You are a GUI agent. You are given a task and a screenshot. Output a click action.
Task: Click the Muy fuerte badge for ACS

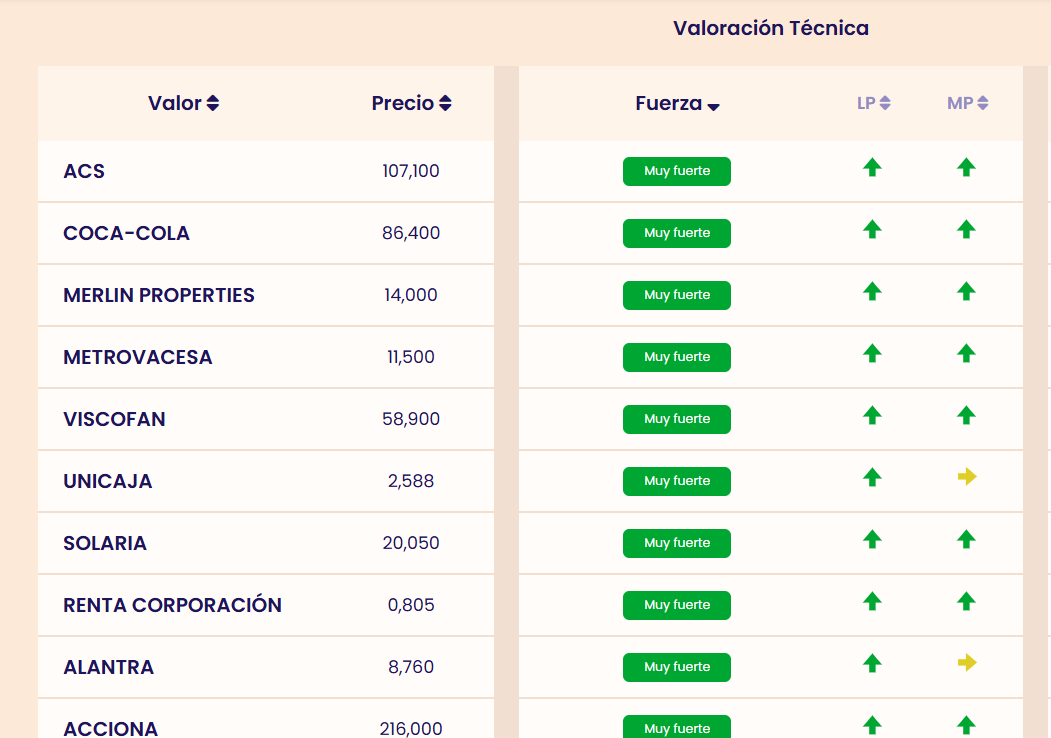click(677, 171)
